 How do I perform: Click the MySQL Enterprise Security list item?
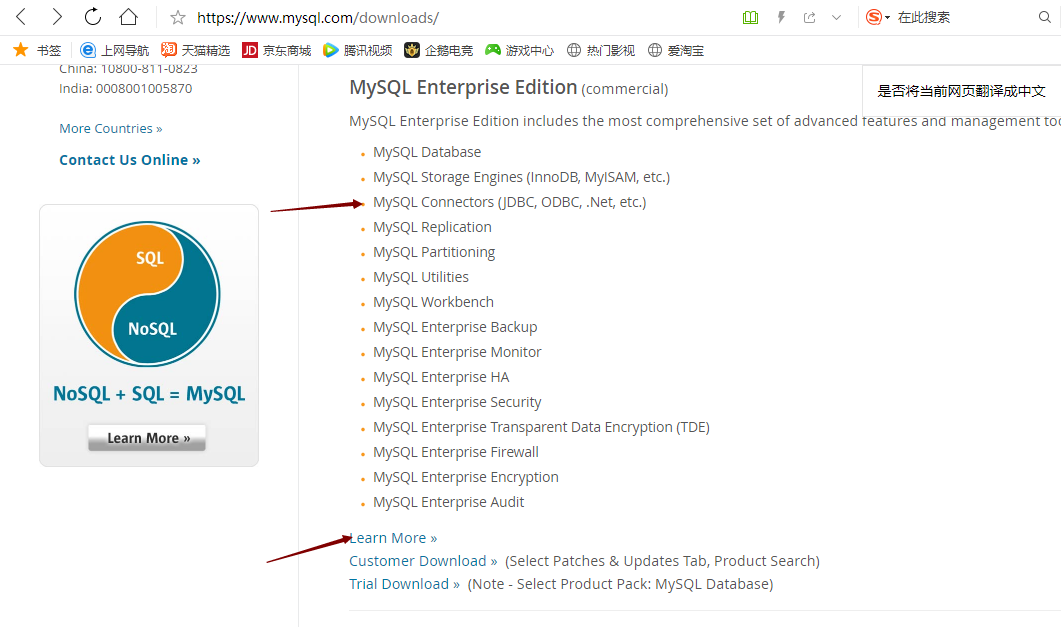(x=457, y=402)
